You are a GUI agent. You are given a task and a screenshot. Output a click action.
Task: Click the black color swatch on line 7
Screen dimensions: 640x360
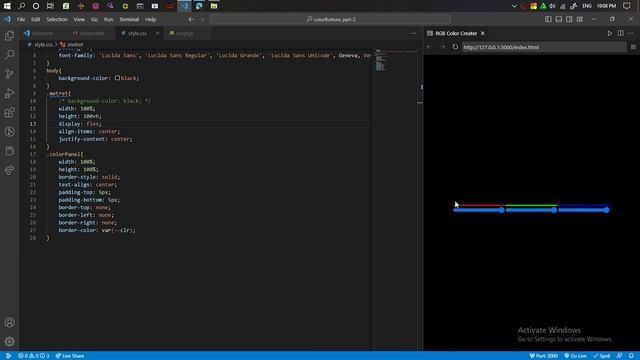tap(117, 78)
